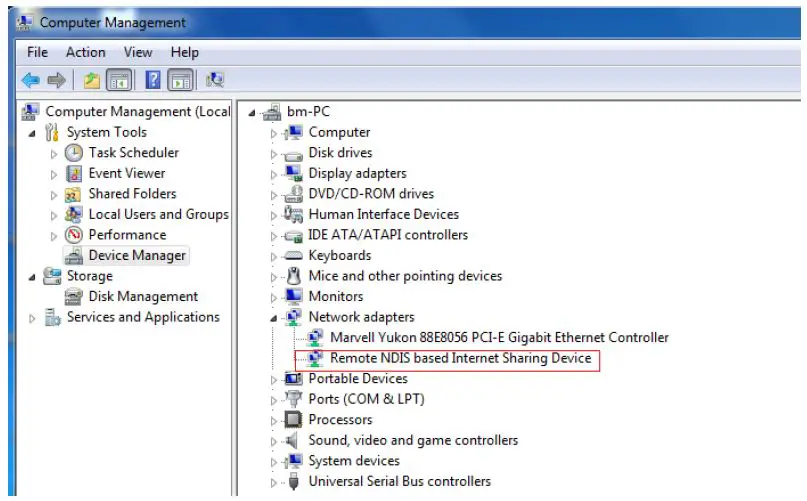Select Performance in the tree
The width and height of the screenshot is (807, 501).
[127, 235]
